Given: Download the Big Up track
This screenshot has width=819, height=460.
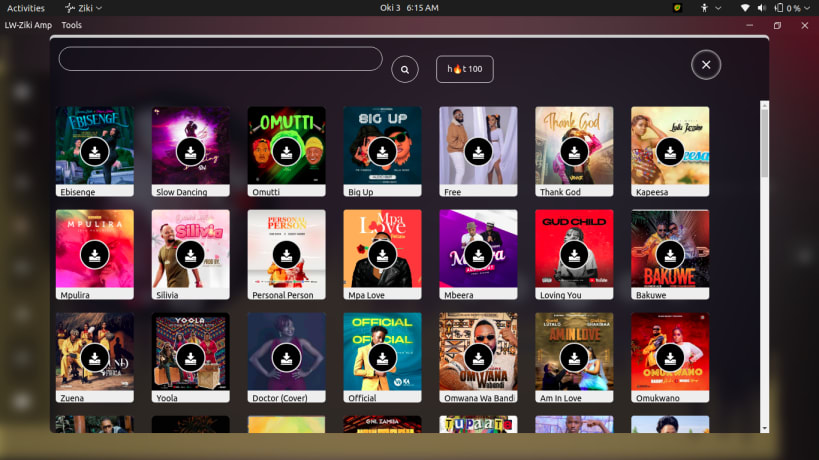Looking at the screenshot, I should point(382,152).
